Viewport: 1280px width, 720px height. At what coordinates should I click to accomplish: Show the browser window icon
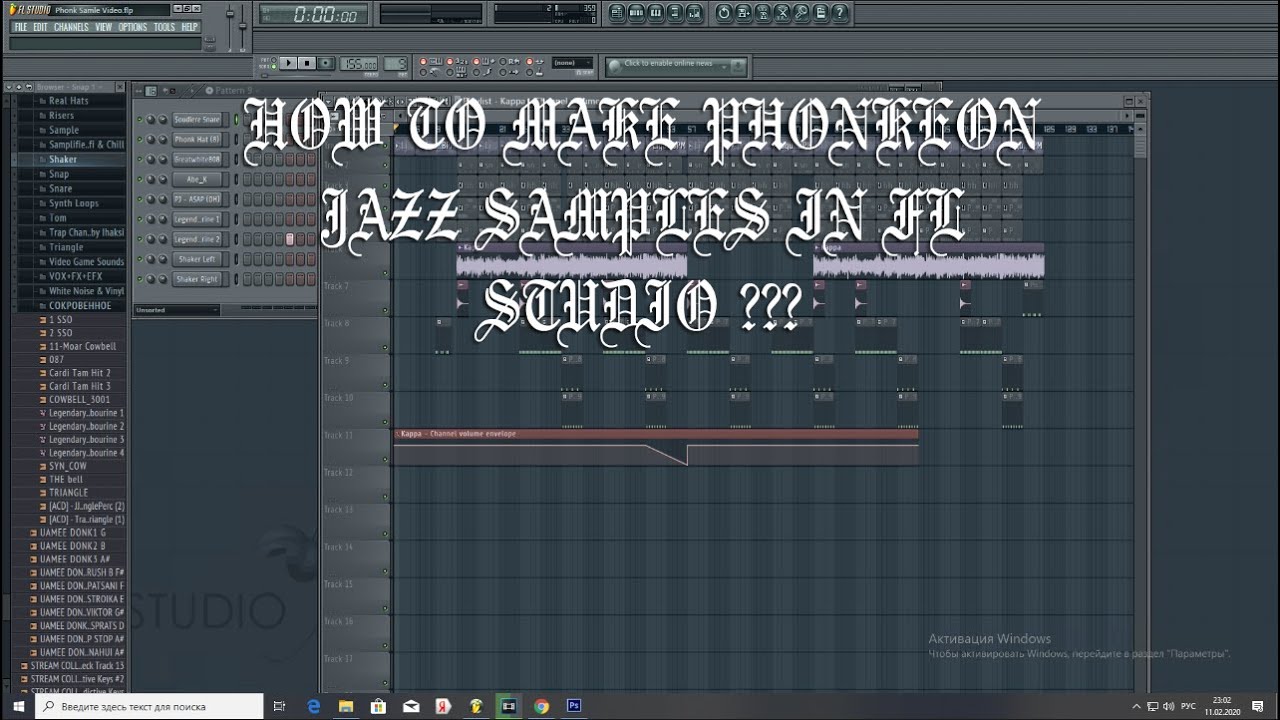point(676,13)
